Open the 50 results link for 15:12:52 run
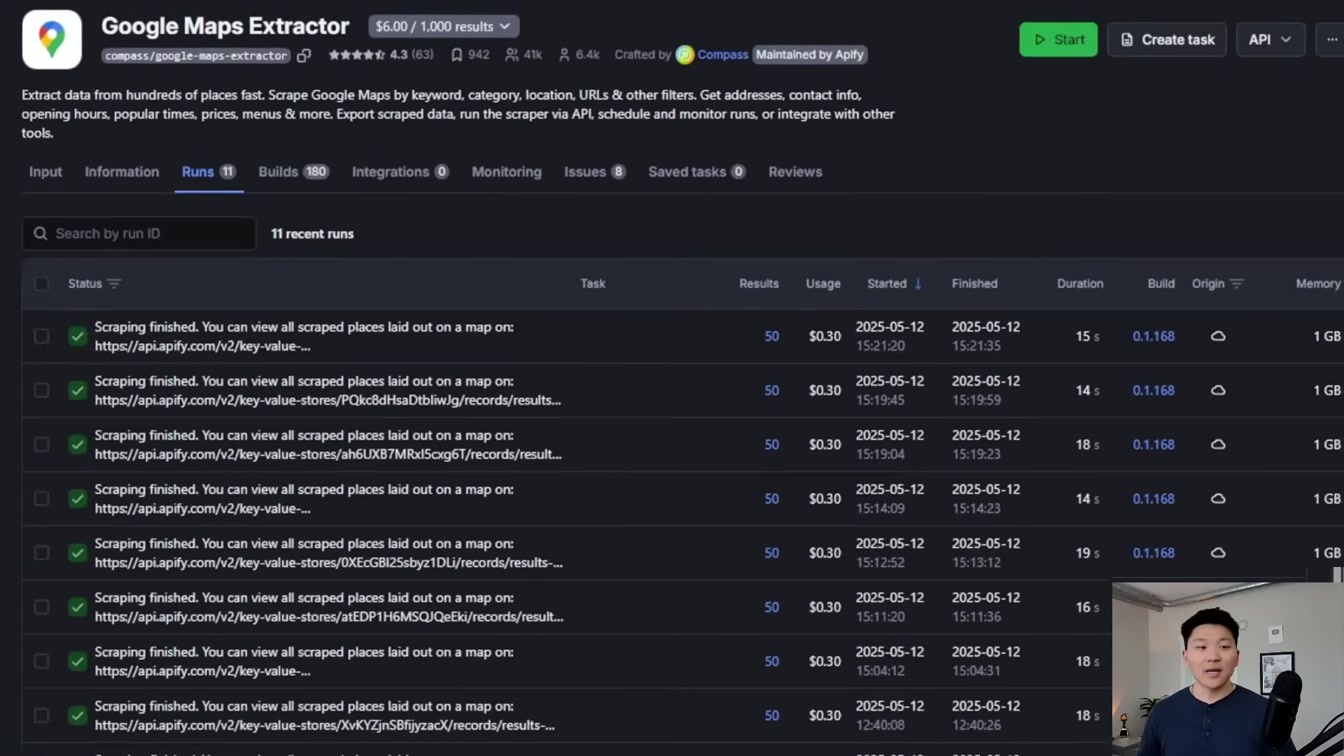 [772, 553]
